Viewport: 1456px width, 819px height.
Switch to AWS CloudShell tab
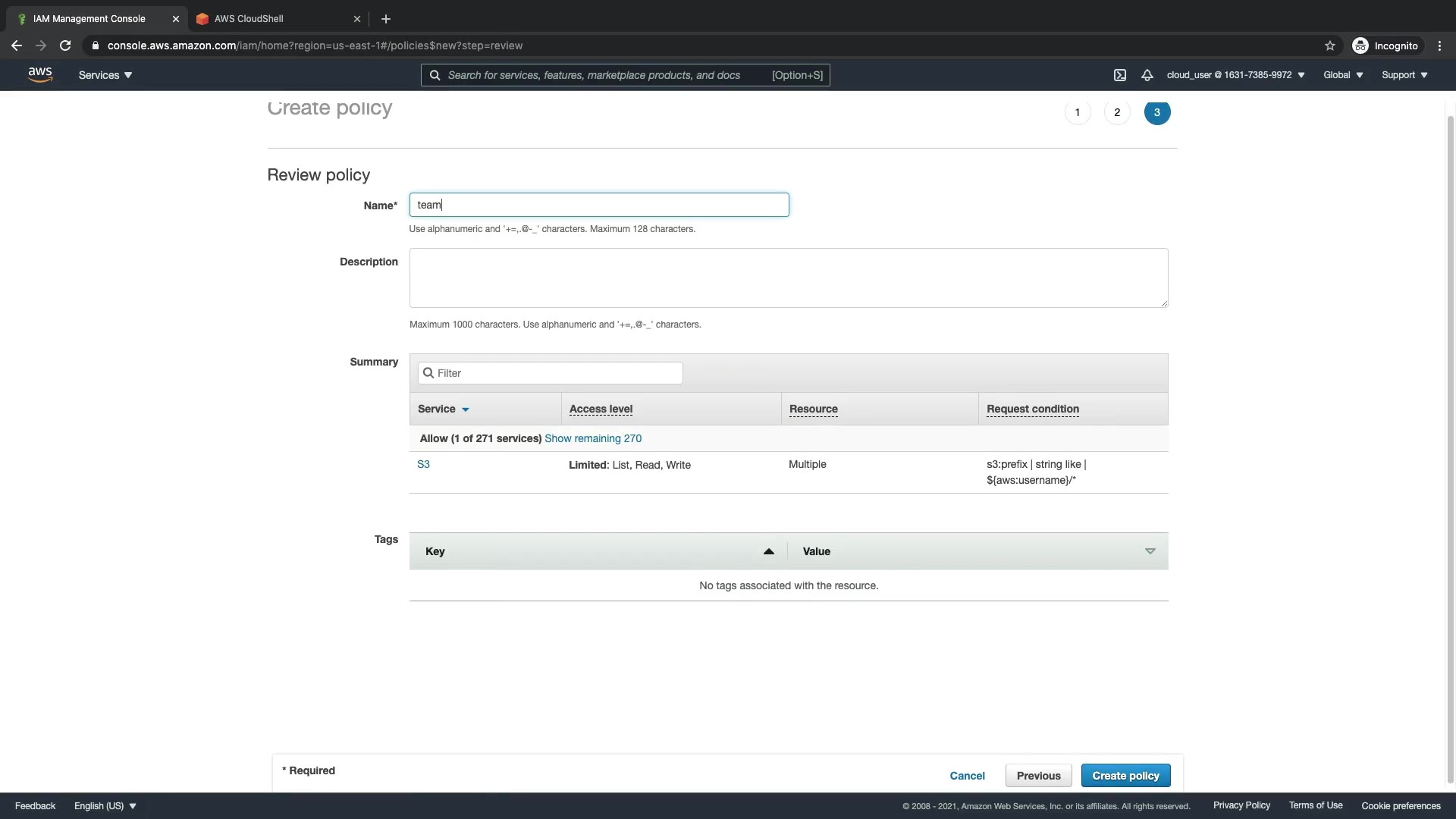(x=249, y=19)
